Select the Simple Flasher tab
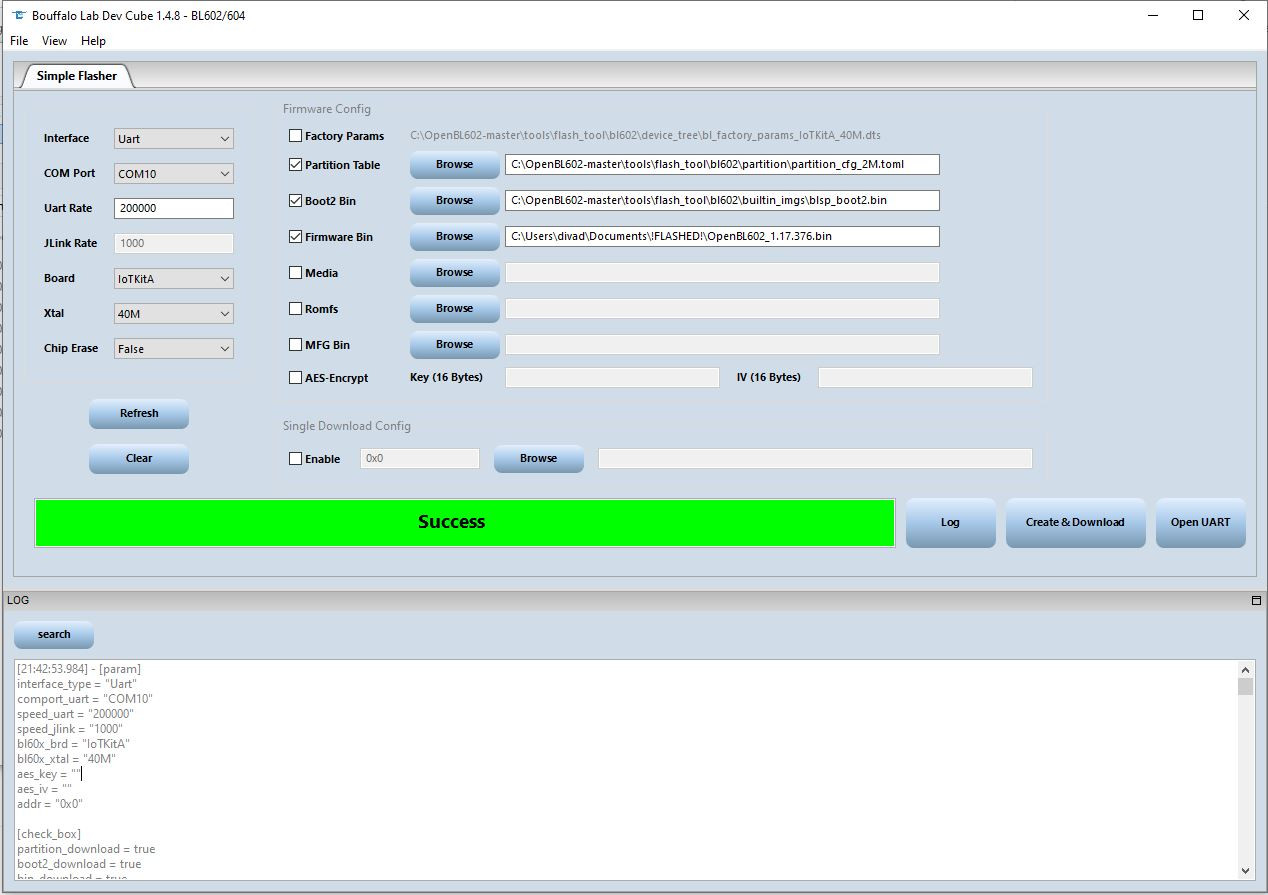This screenshot has width=1268, height=895. coord(76,76)
